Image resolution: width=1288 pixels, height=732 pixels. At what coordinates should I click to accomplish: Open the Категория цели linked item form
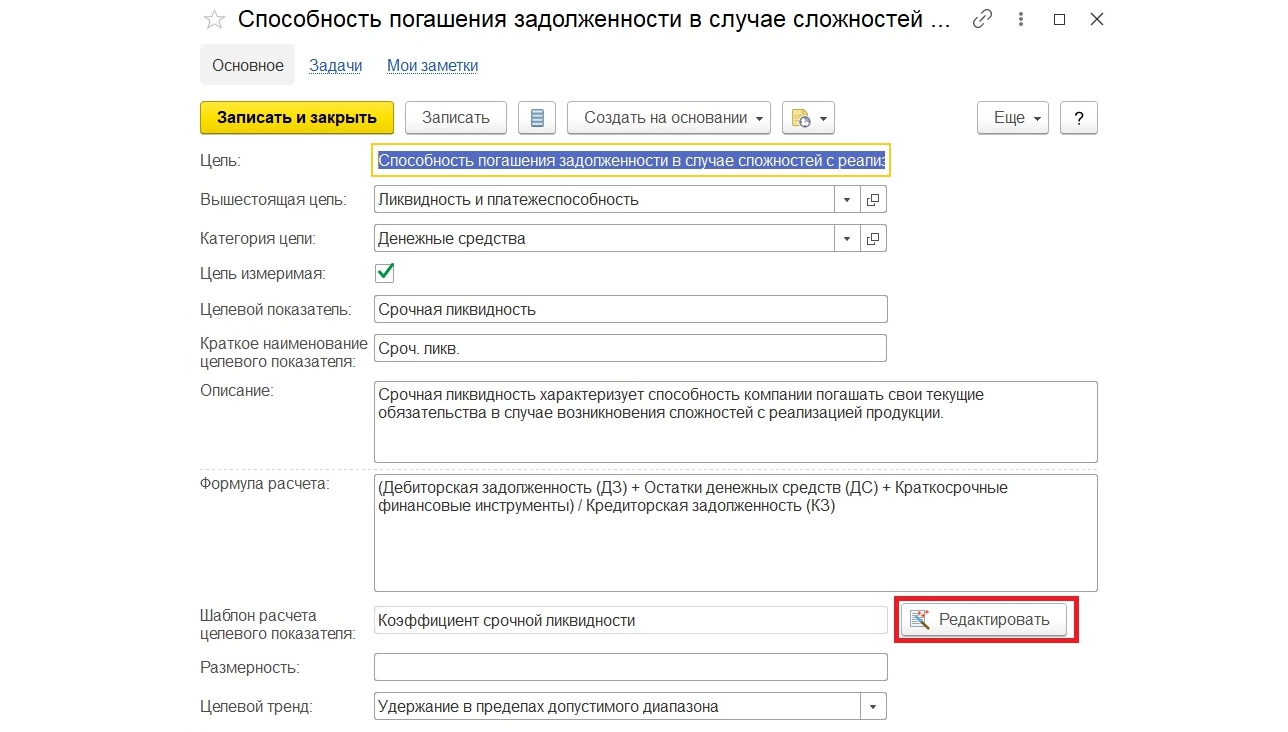pyautogui.click(x=873, y=239)
